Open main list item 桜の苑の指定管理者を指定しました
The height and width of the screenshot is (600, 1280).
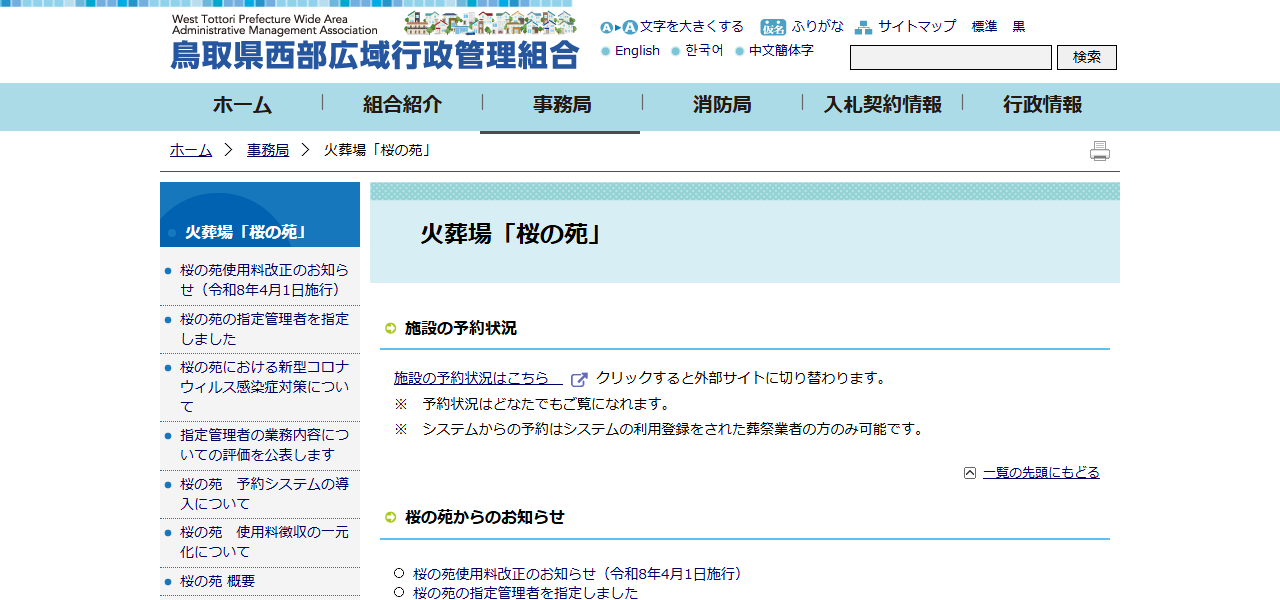[525, 593]
